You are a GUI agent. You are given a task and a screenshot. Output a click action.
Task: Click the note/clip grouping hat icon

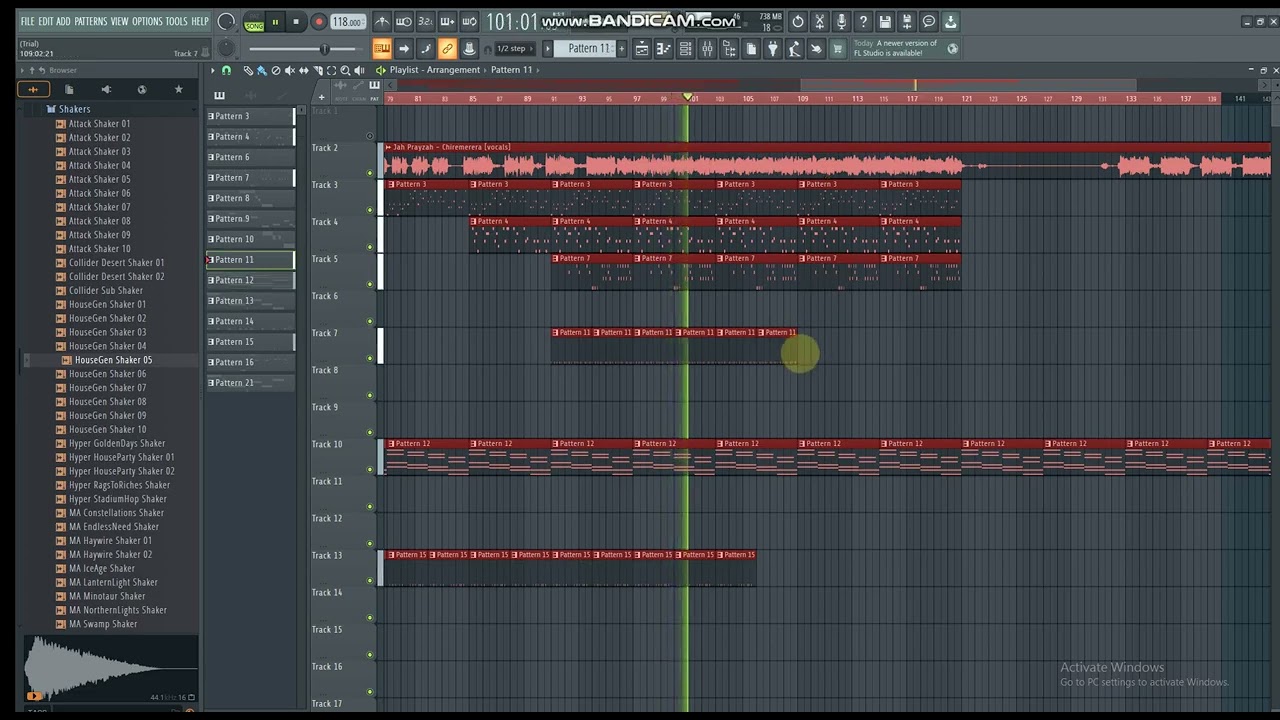[469, 48]
